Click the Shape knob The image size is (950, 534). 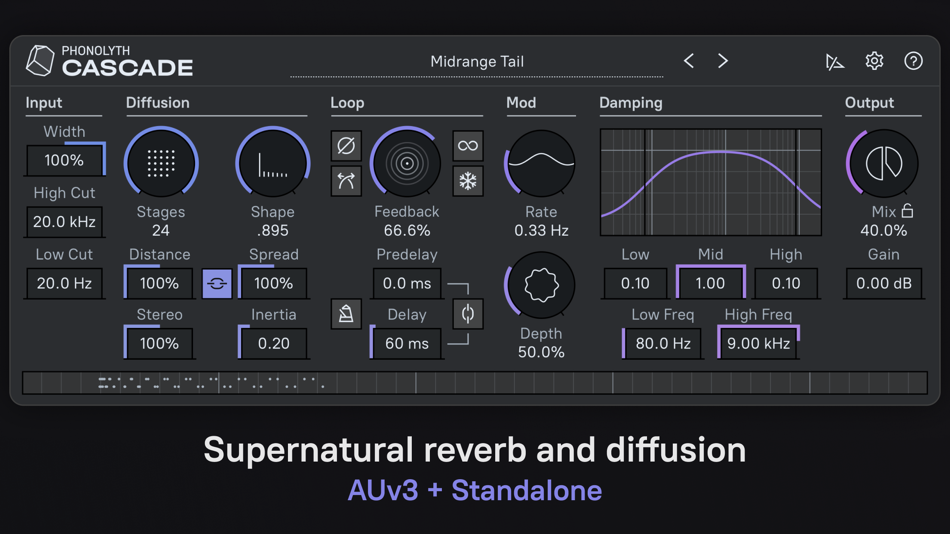273,162
